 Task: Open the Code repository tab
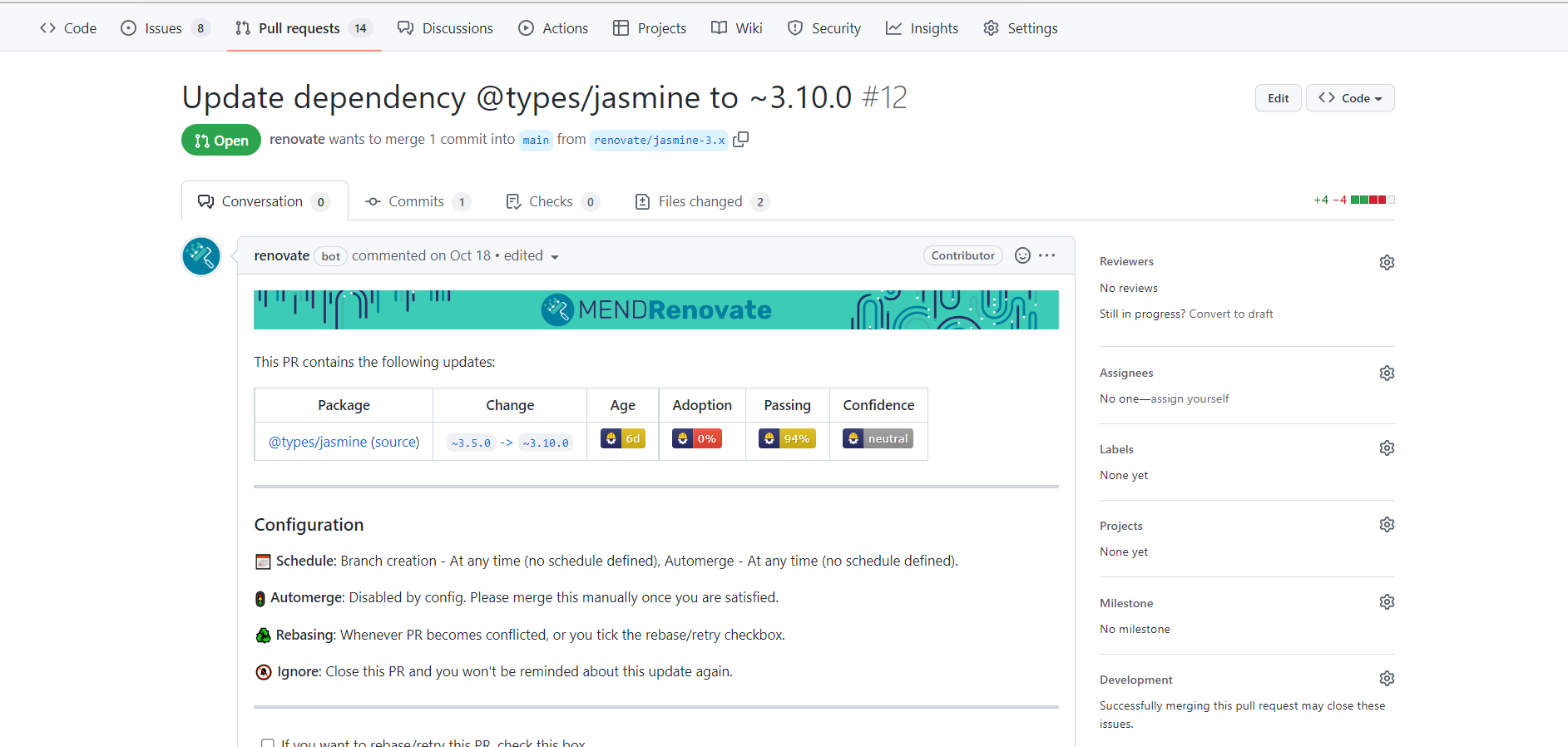68,28
